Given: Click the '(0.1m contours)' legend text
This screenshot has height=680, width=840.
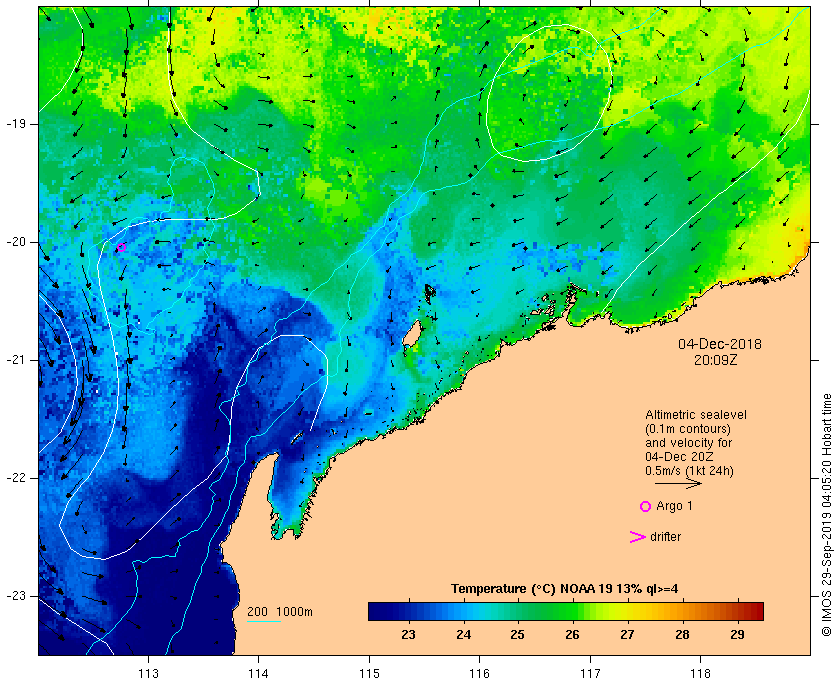Looking at the screenshot, I should [x=688, y=429].
